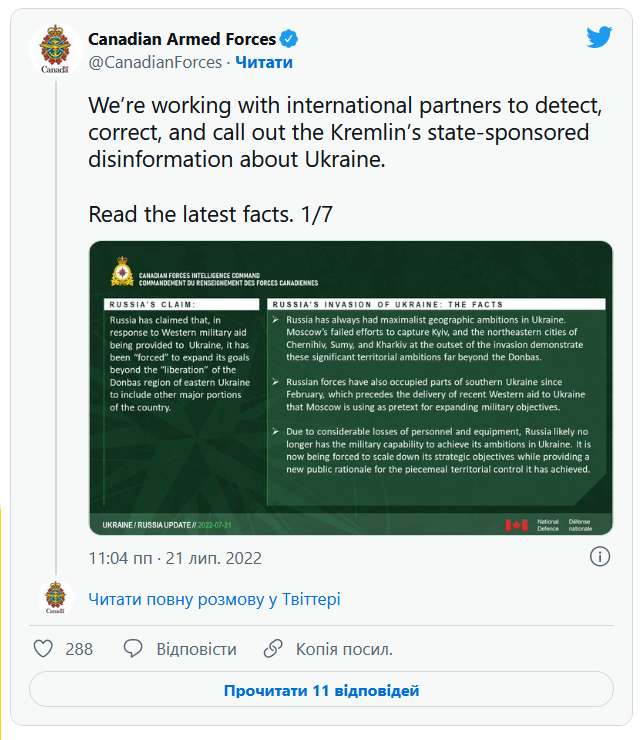Open the tweet timestamp 11:04 пп 21 лип. 2022
The image size is (642, 740).
coord(175,558)
